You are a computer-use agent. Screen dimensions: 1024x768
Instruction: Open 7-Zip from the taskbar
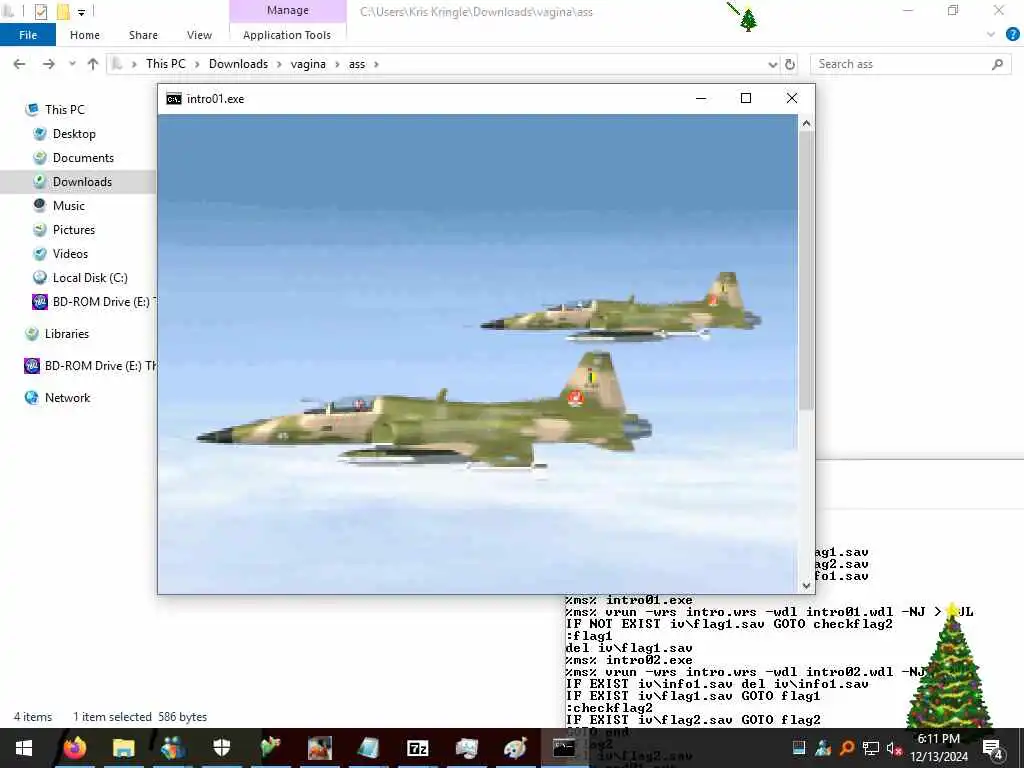click(417, 748)
